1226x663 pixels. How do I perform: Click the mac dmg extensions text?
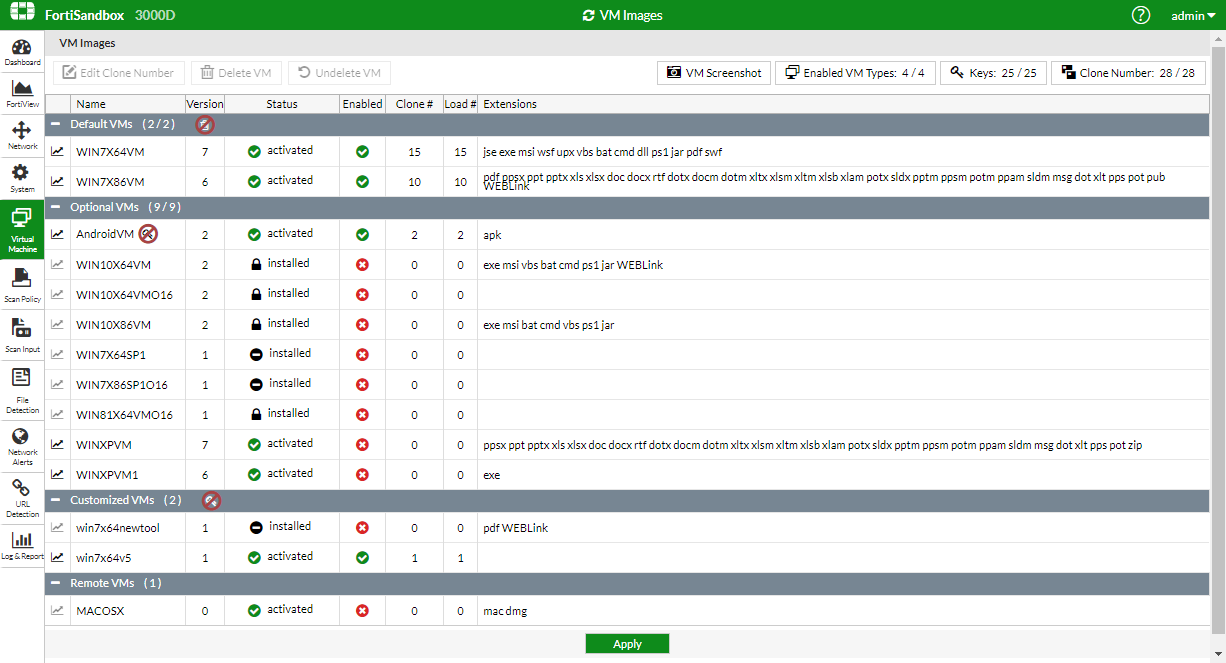505,611
